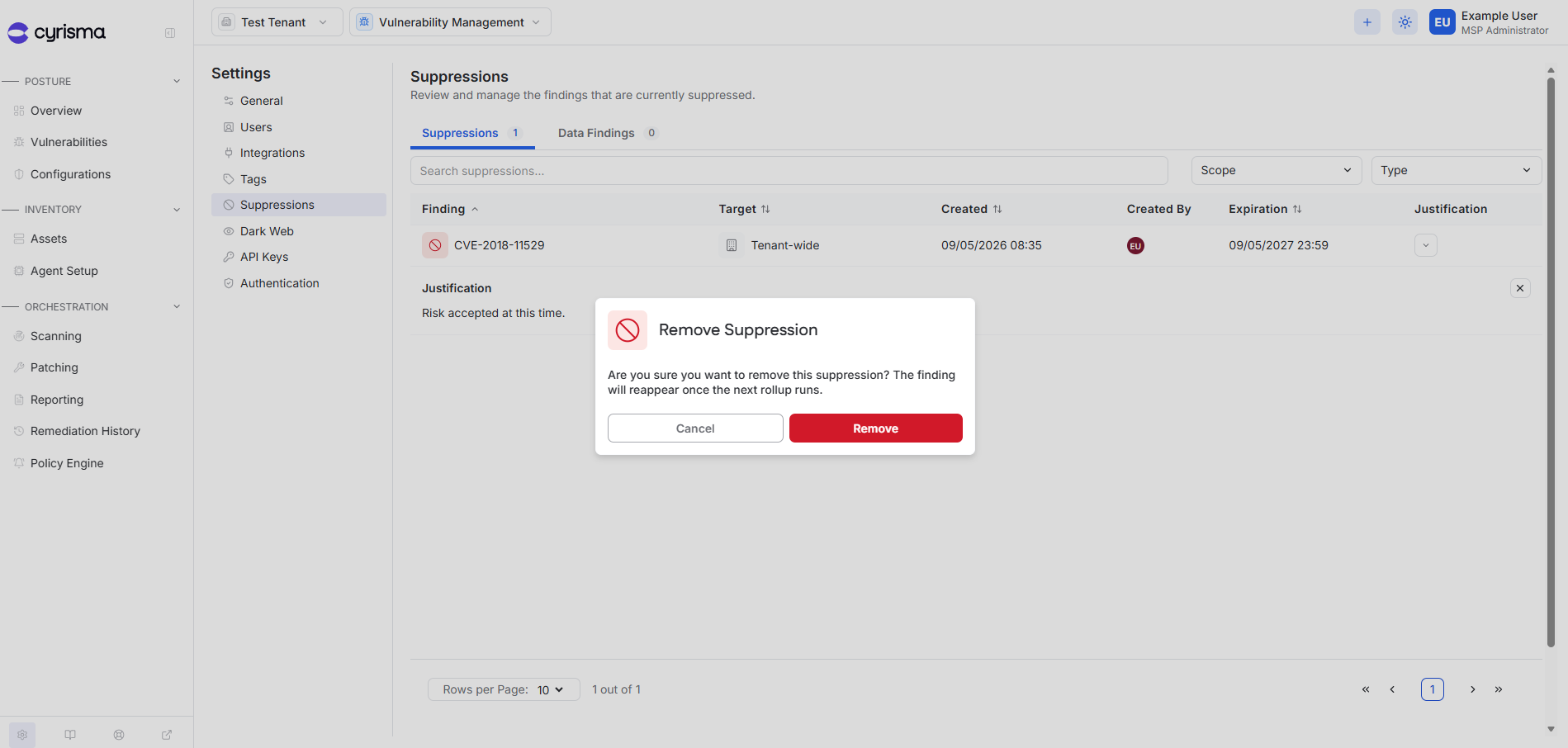Close the Justification detail panel
Screen dimensions: 1568x748
click(1520, 288)
